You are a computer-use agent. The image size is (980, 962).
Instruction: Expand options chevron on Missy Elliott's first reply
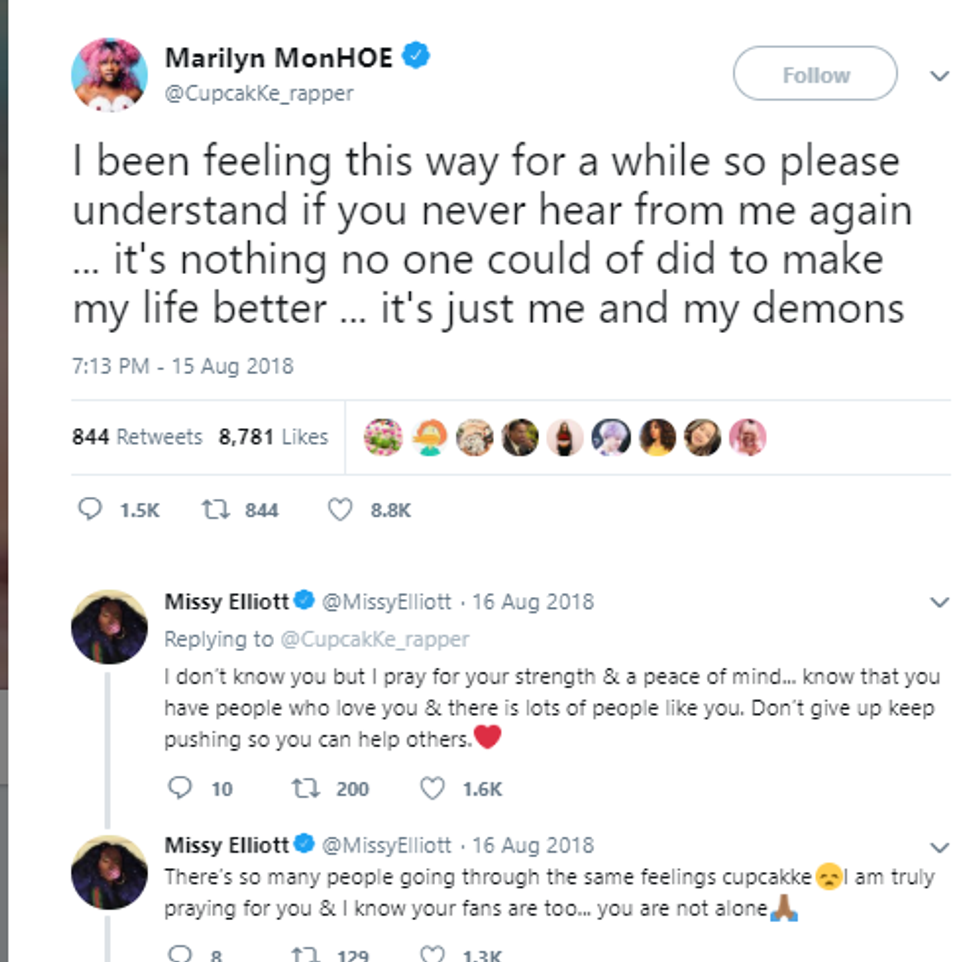(939, 602)
